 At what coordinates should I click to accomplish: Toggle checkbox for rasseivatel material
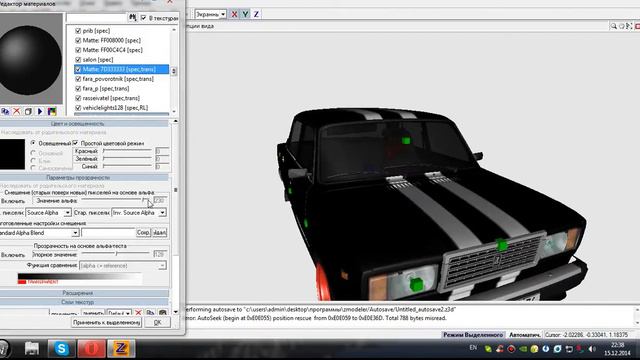point(78,98)
